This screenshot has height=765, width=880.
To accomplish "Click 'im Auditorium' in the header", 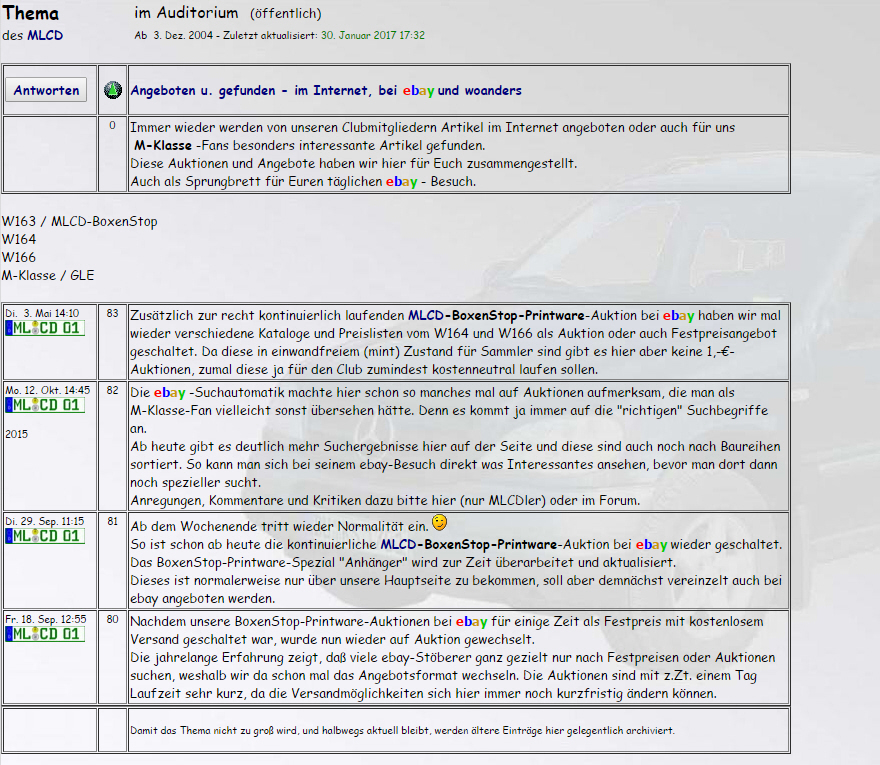I will [186, 13].
